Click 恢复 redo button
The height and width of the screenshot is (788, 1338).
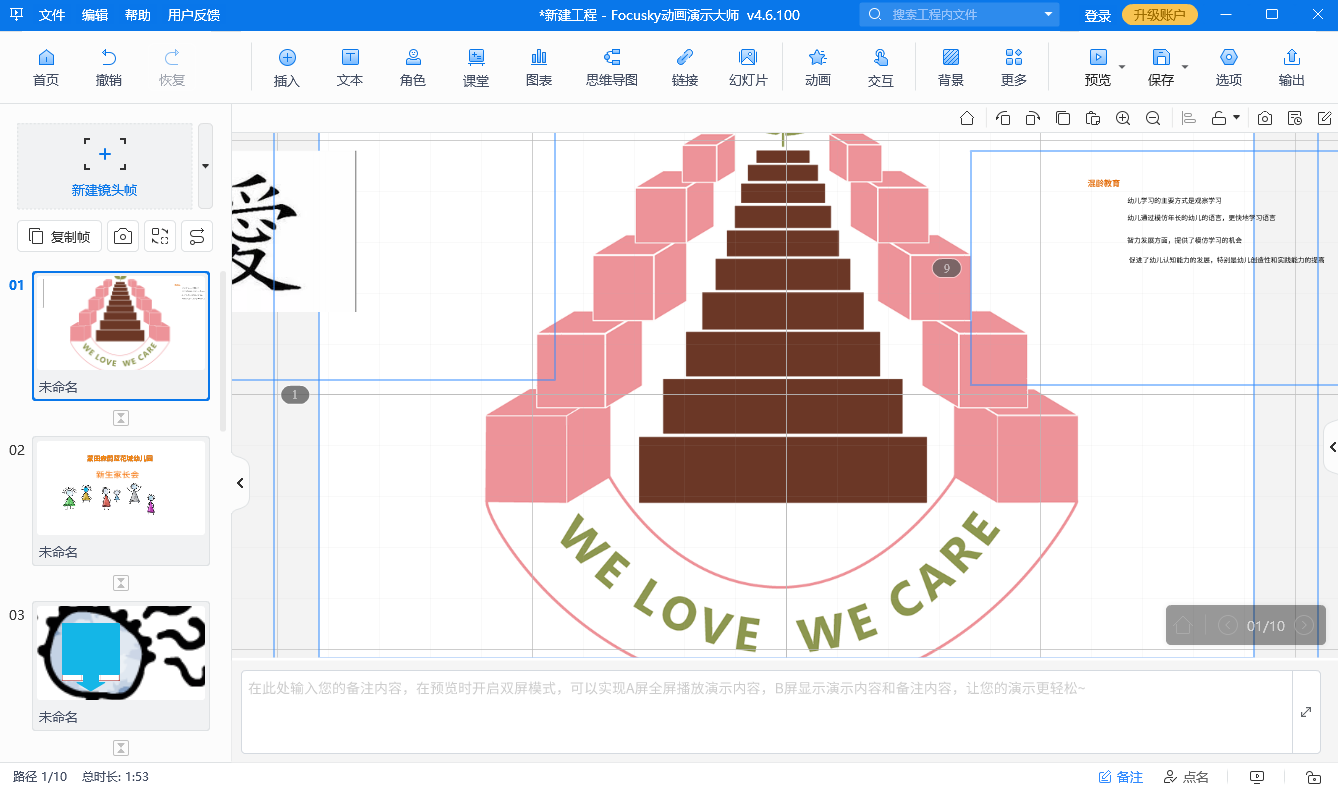[172, 67]
